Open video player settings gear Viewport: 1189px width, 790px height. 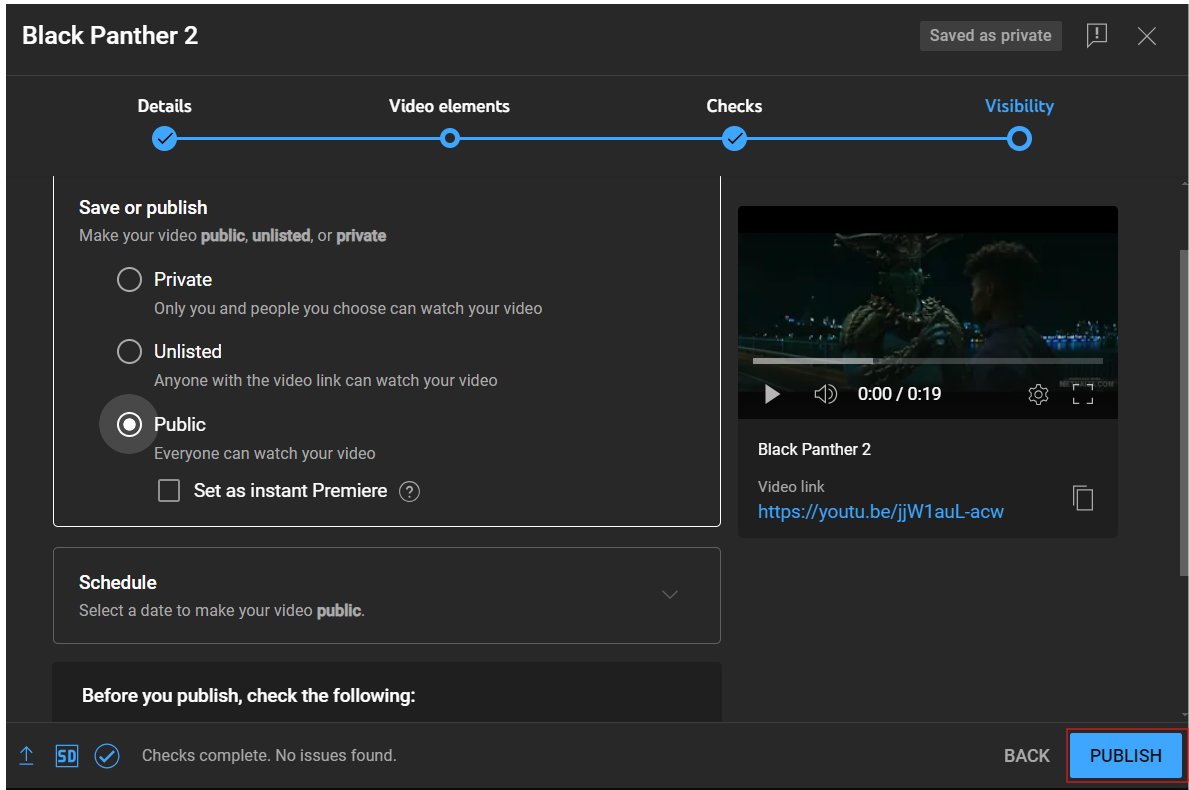tap(1038, 394)
